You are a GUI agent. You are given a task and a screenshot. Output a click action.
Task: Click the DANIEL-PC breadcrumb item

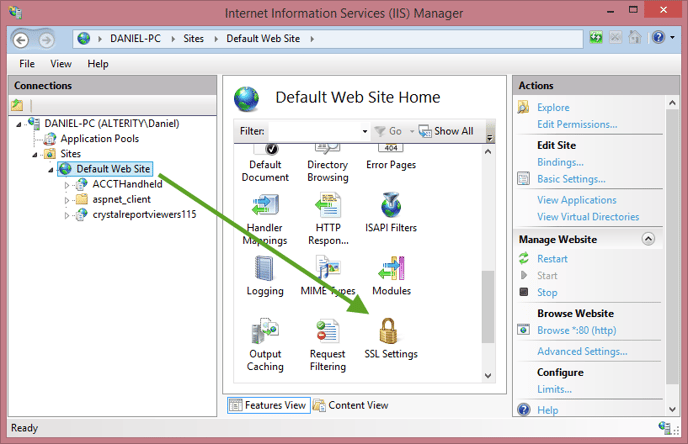click(135, 39)
